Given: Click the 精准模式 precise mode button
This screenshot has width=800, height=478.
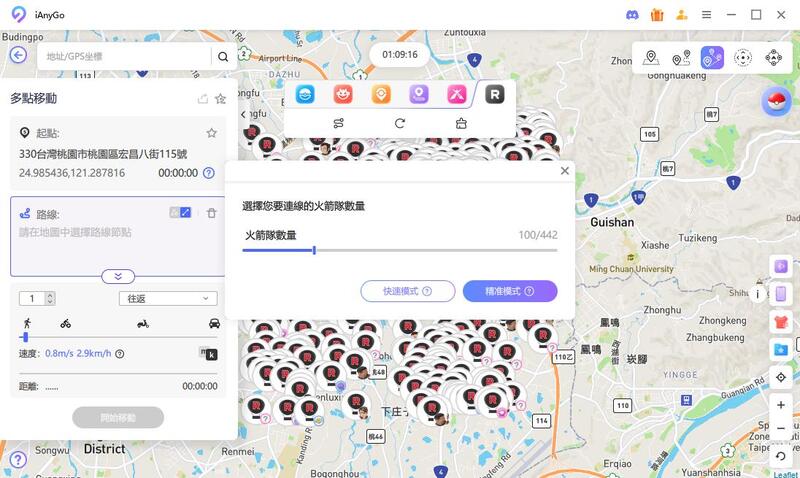Looking at the screenshot, I should coord(509,291).
